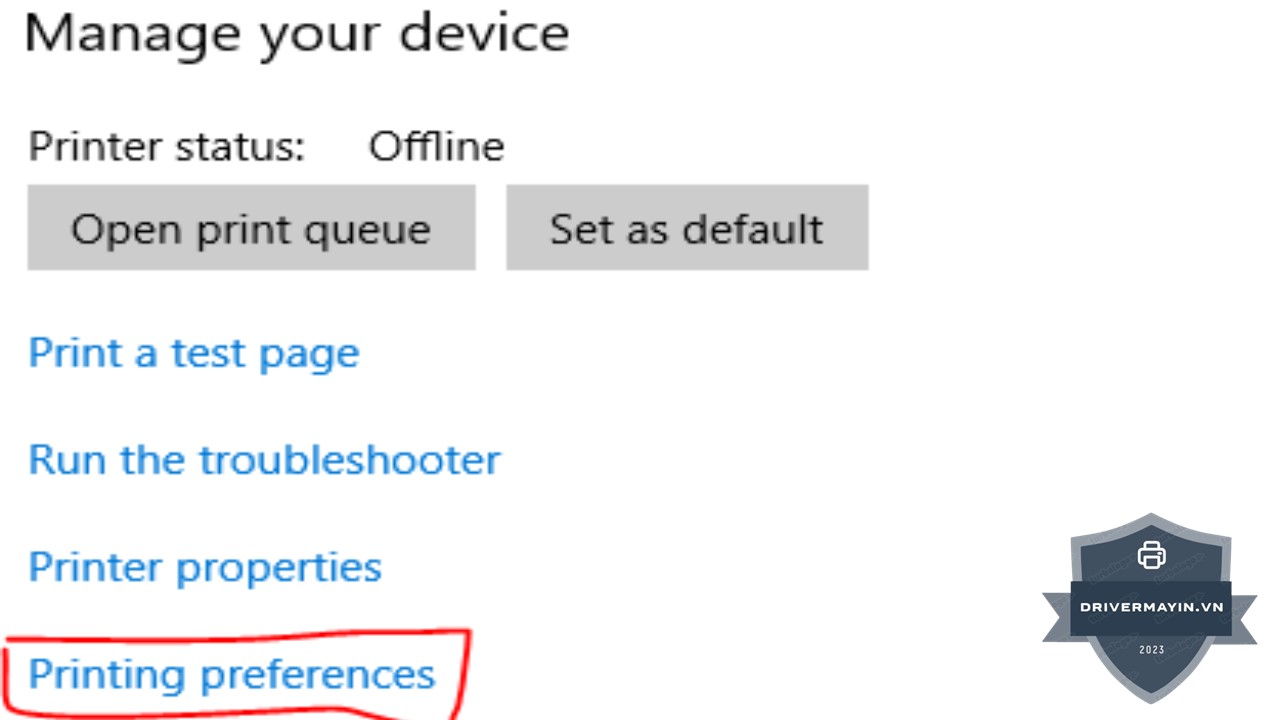Click the Offline status text
Image resolution: width=1280 pixels, height=720 pixels.
tap(436, 147)
